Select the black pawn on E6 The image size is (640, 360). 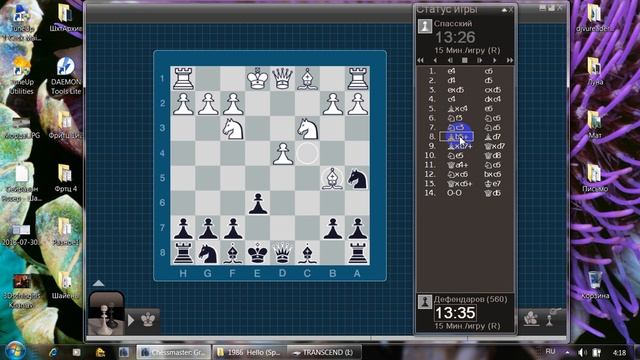click(x=258, y=203)
